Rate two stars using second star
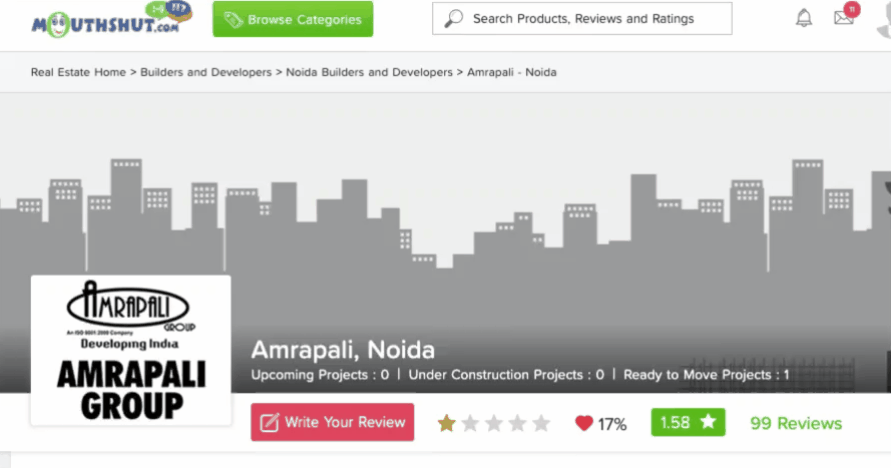The image size is (891, 468). (x=471, y=423)
